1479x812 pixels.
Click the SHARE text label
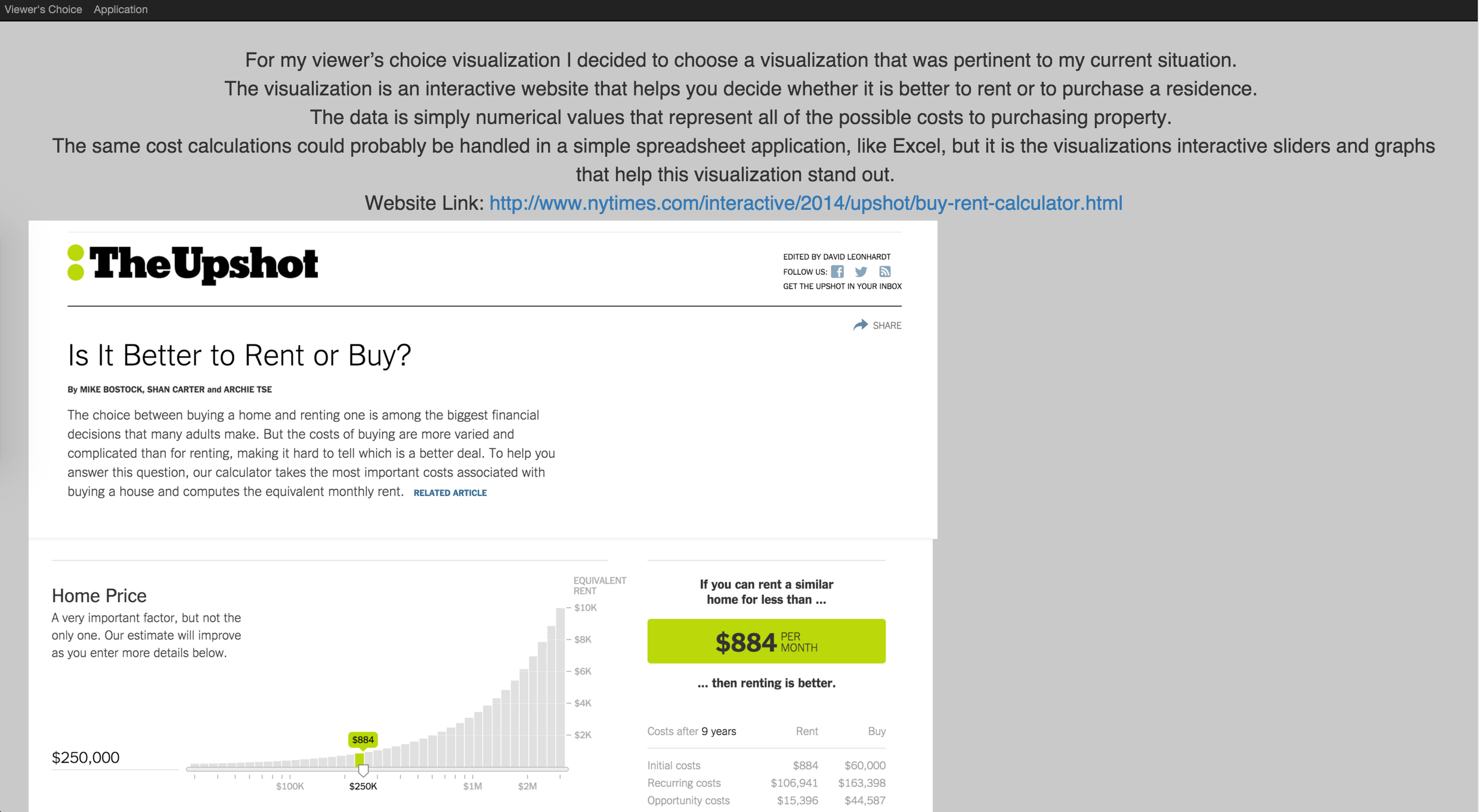(887, 326)
